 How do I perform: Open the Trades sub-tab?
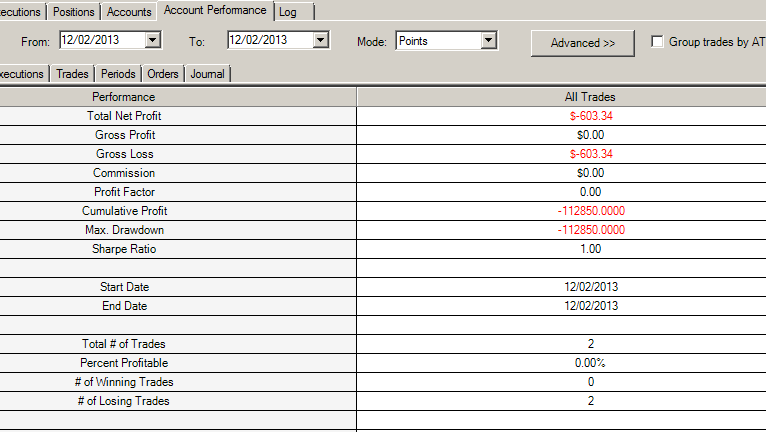point(72,74)
